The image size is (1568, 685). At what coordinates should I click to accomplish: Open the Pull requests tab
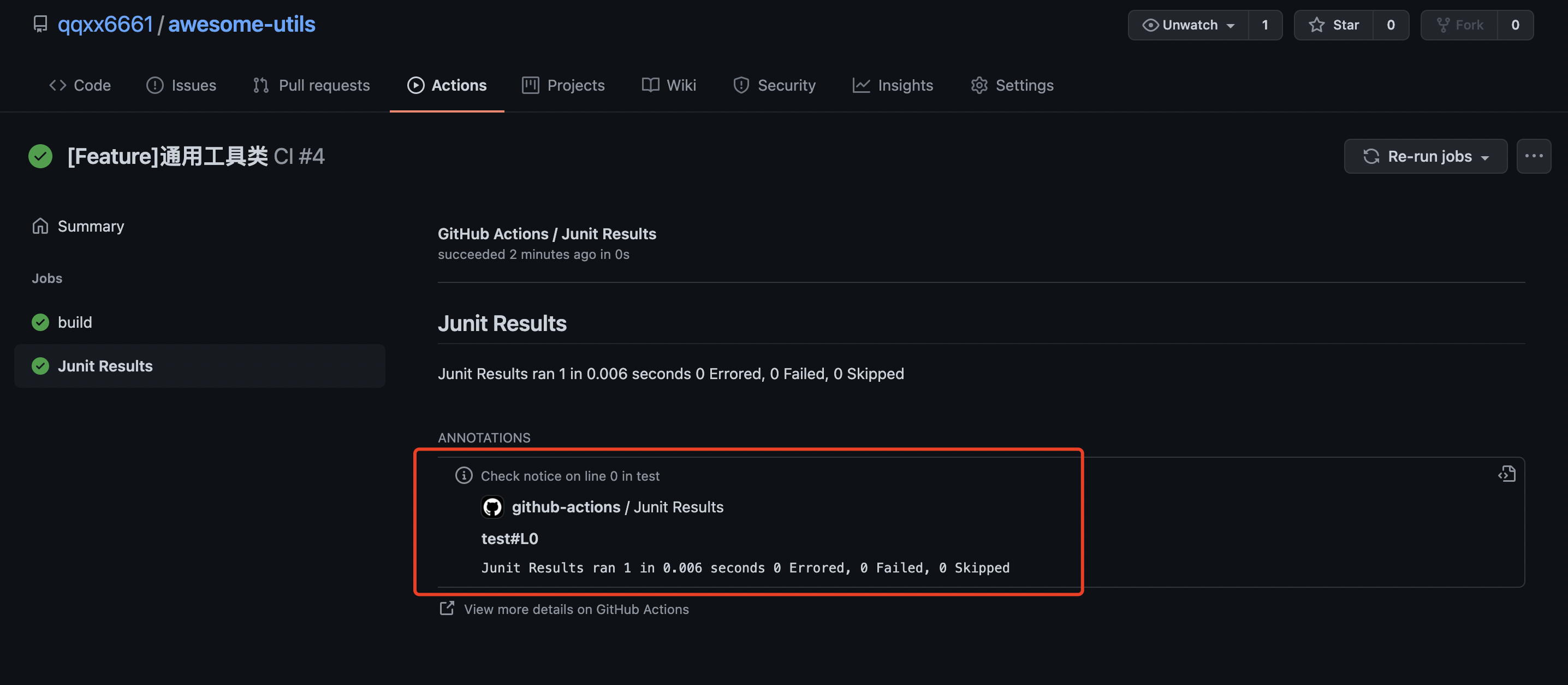point(312,85)
